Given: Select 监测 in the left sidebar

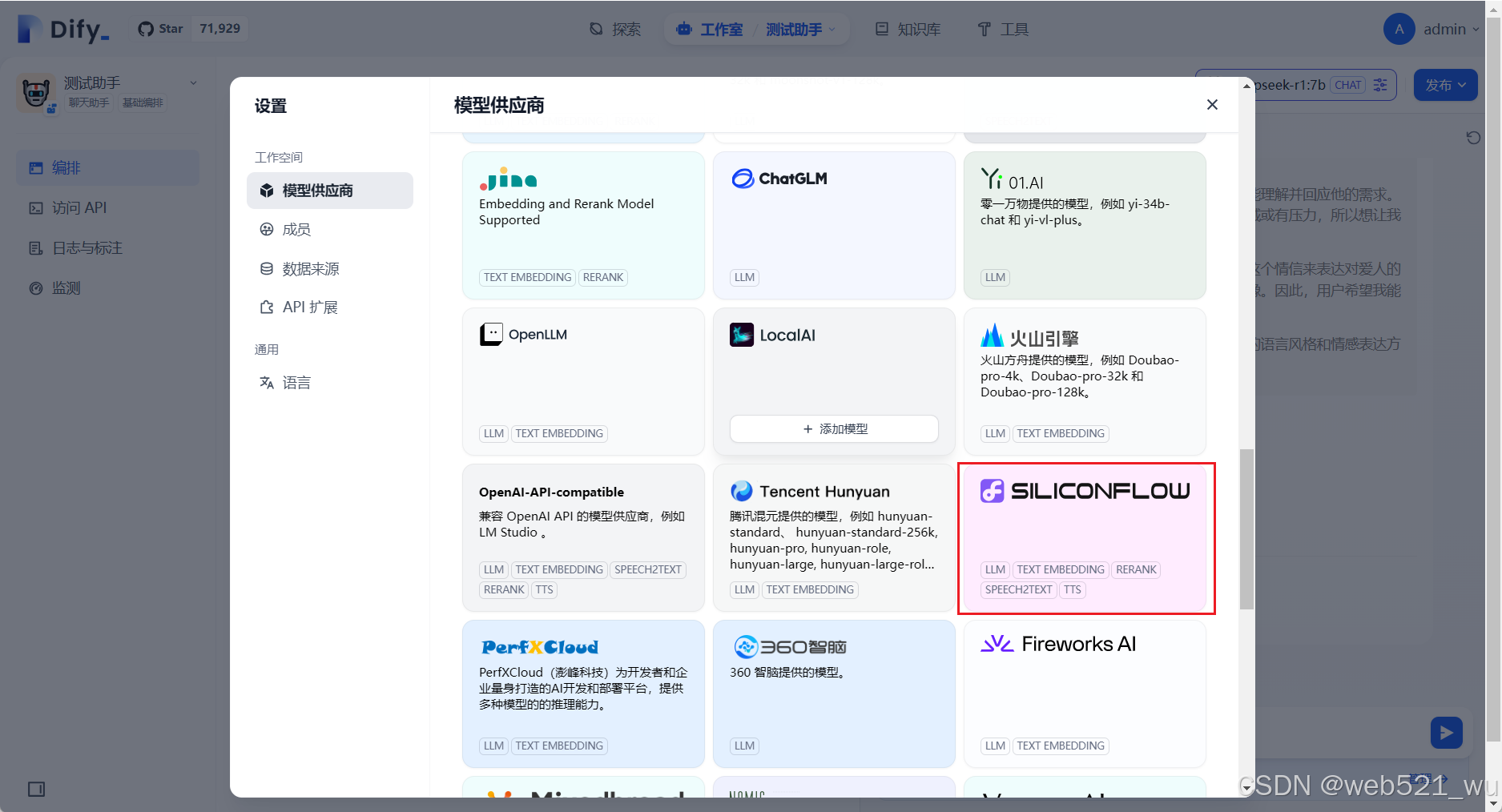Looking at the screenshot, I should click(107, 287).
